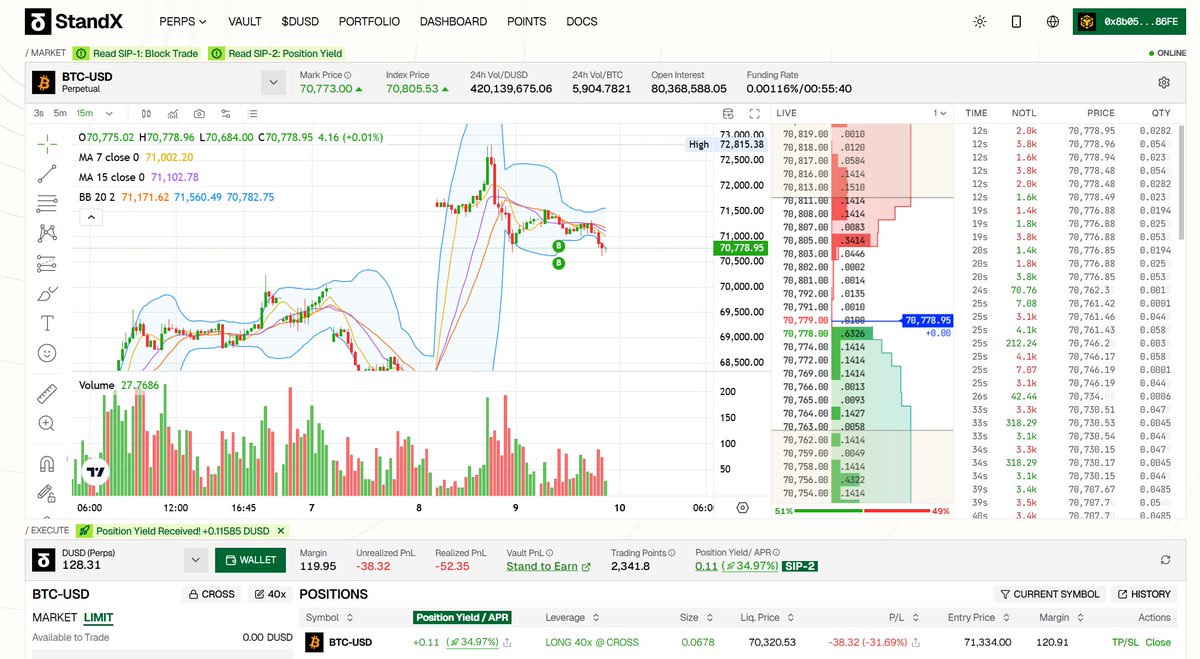This screenshot has width=1200, height=659.
Task: Read SIP-1: Block Trade announcement
Action: click(x=137, y=53)
